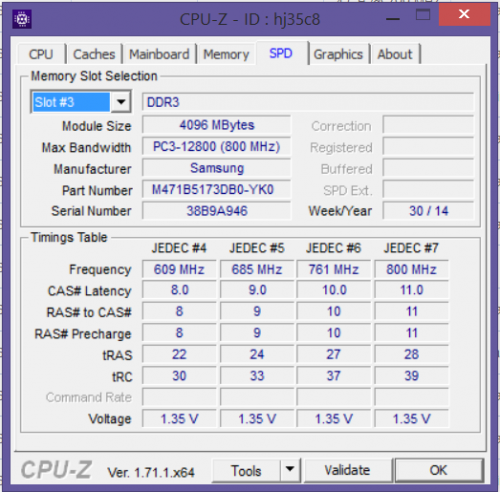Screen dimensions: 500x492
Task: Click the empty Command Rate JEDEC #4 cell
Action: [179, 397]
